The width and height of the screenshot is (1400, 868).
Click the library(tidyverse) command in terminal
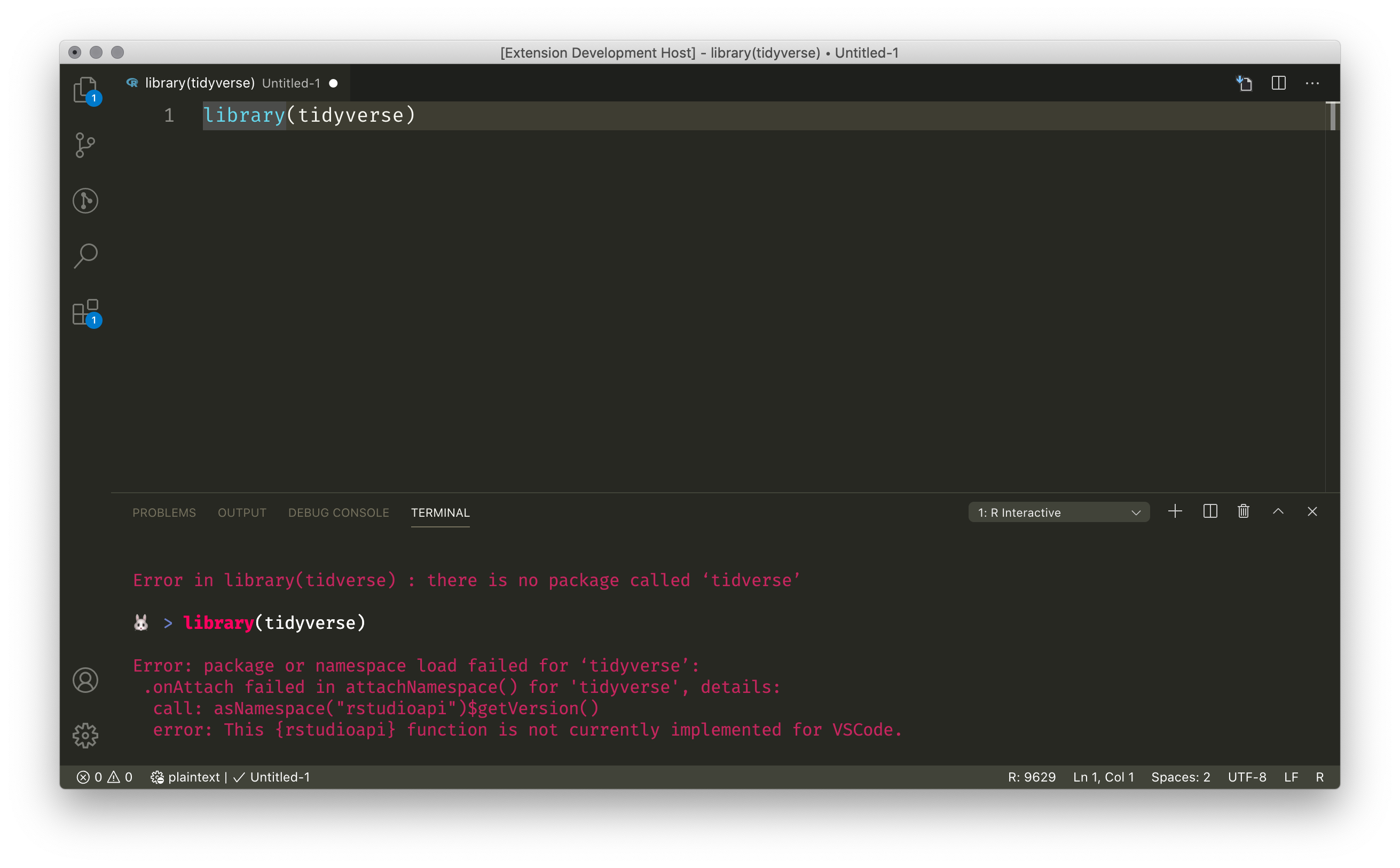pyautogui.click(x=274, y=623)
